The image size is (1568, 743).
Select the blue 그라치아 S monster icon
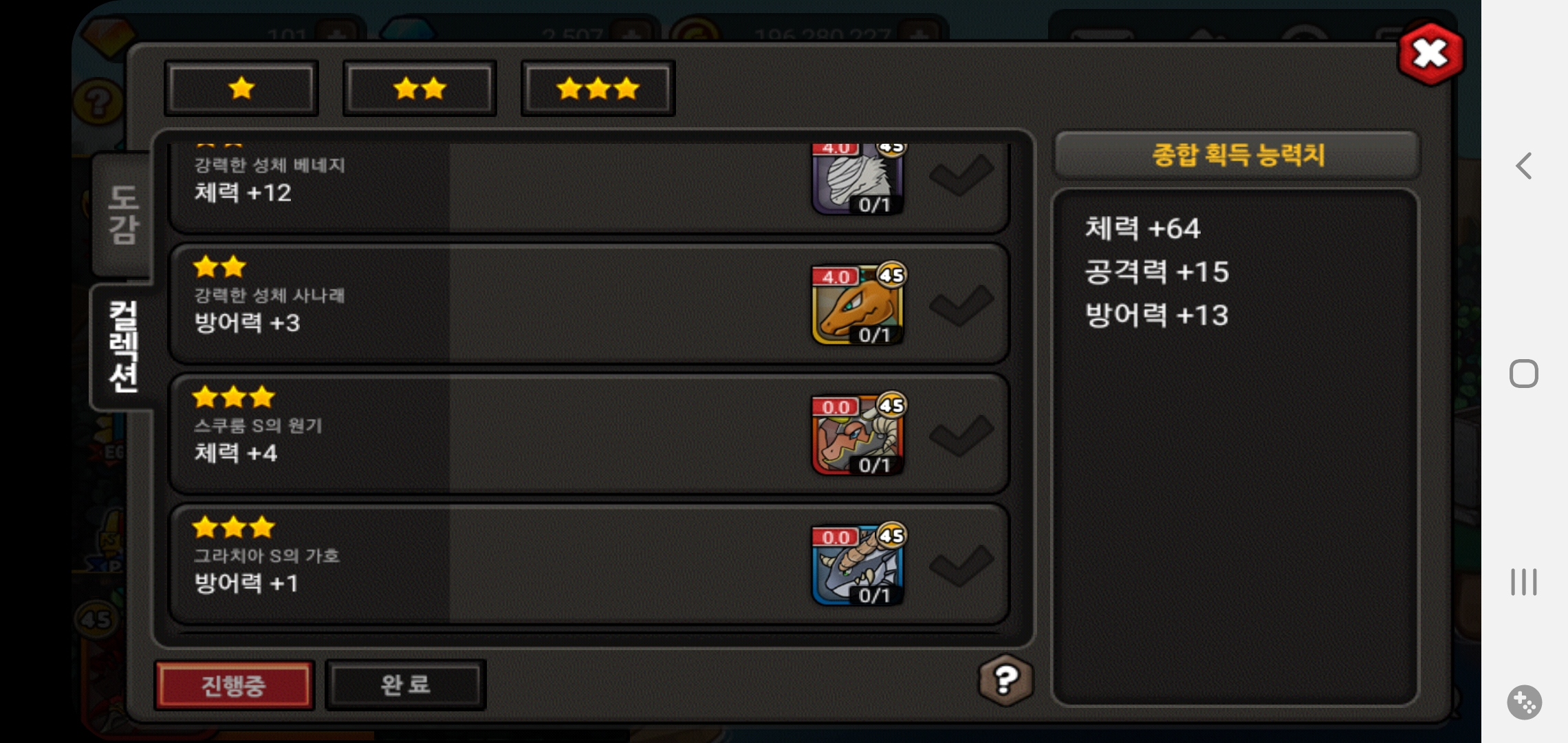pyautogui.click(x=858, y=564)
